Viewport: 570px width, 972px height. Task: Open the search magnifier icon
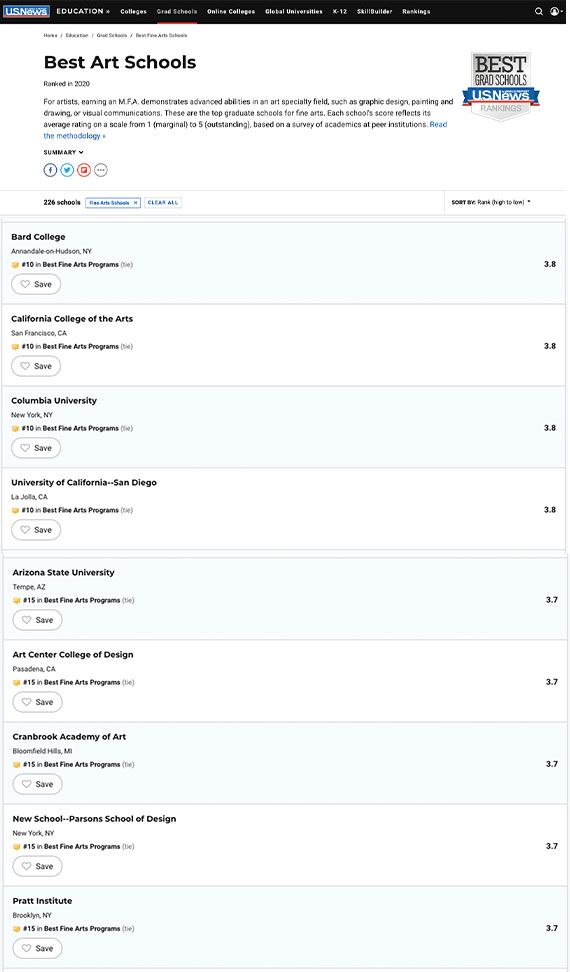(538, 11)
